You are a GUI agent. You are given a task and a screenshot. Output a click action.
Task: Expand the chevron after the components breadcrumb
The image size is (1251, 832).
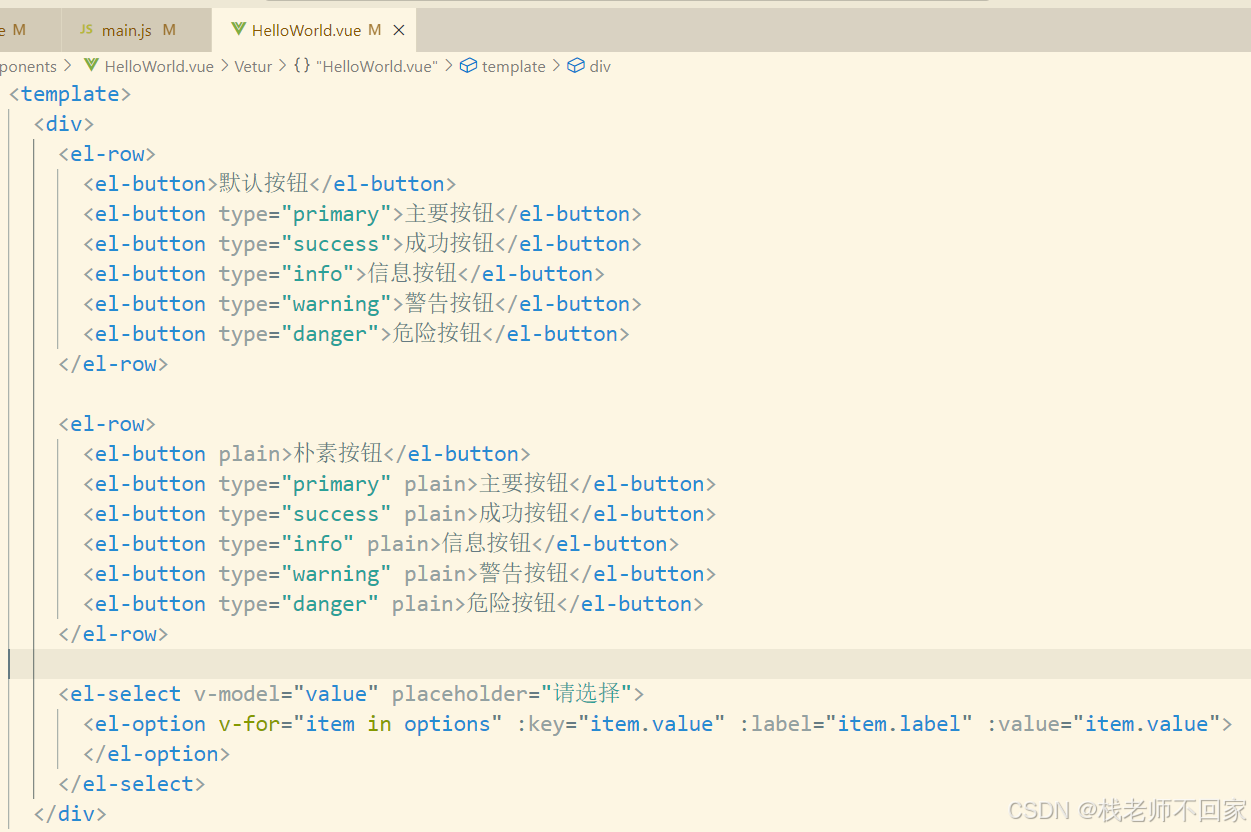(66, 66)
